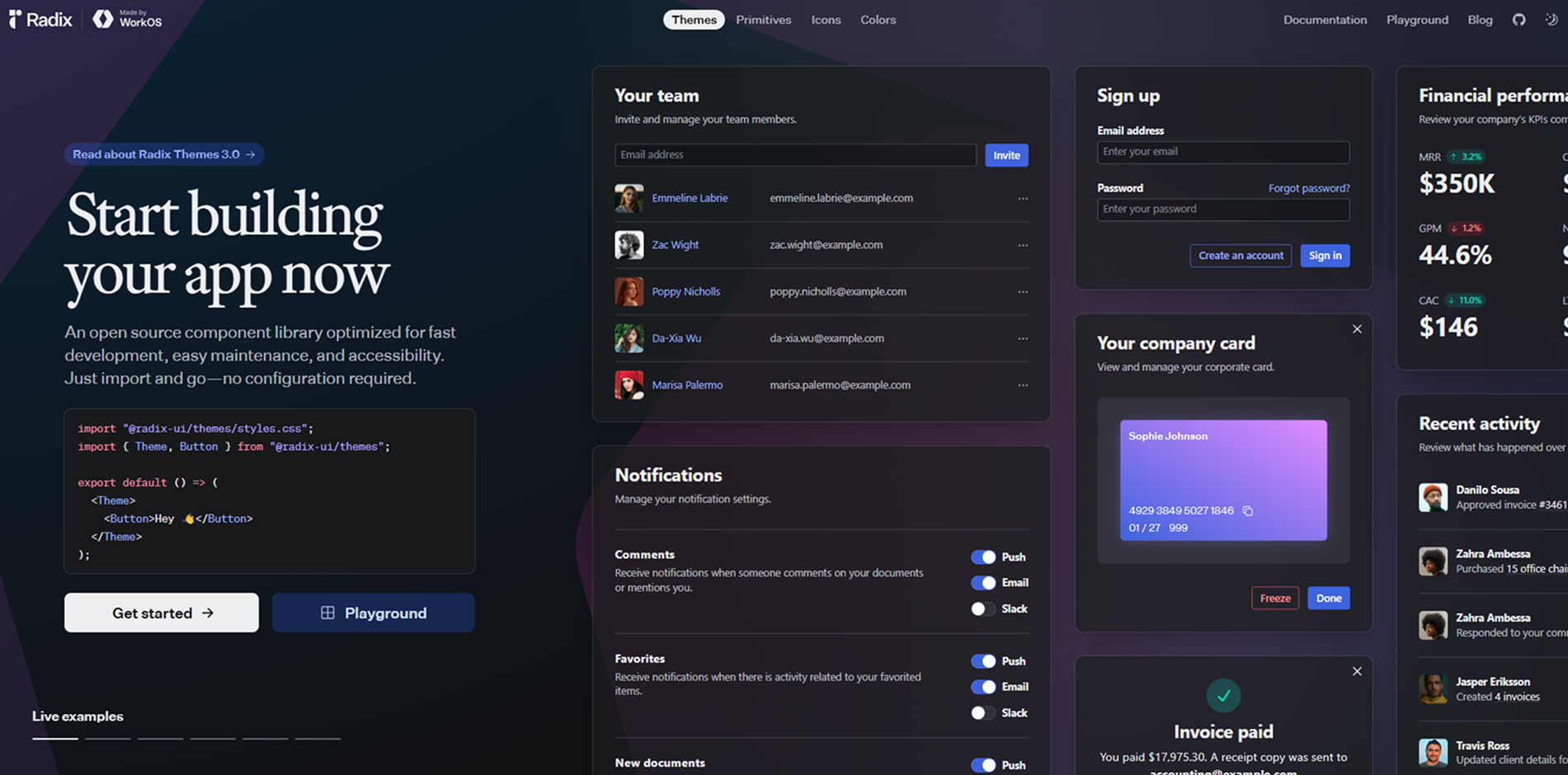Copy the card number icon
The height and width of the screenshot is (775, 1568).
pyautogui.click(x=1248, y=511)
